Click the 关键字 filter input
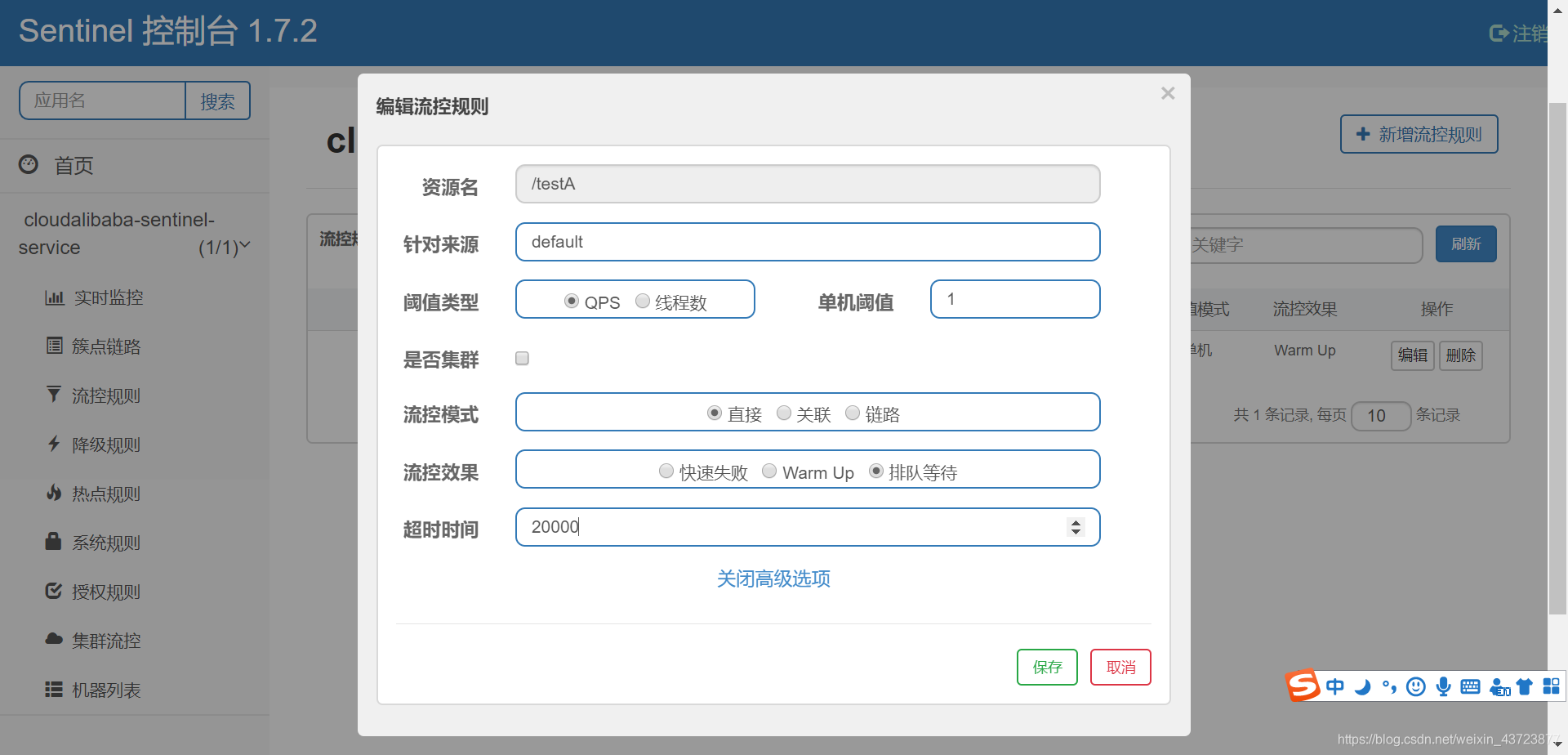Viewport: 1568px width, 755px height. click(x=1306, y=244)
